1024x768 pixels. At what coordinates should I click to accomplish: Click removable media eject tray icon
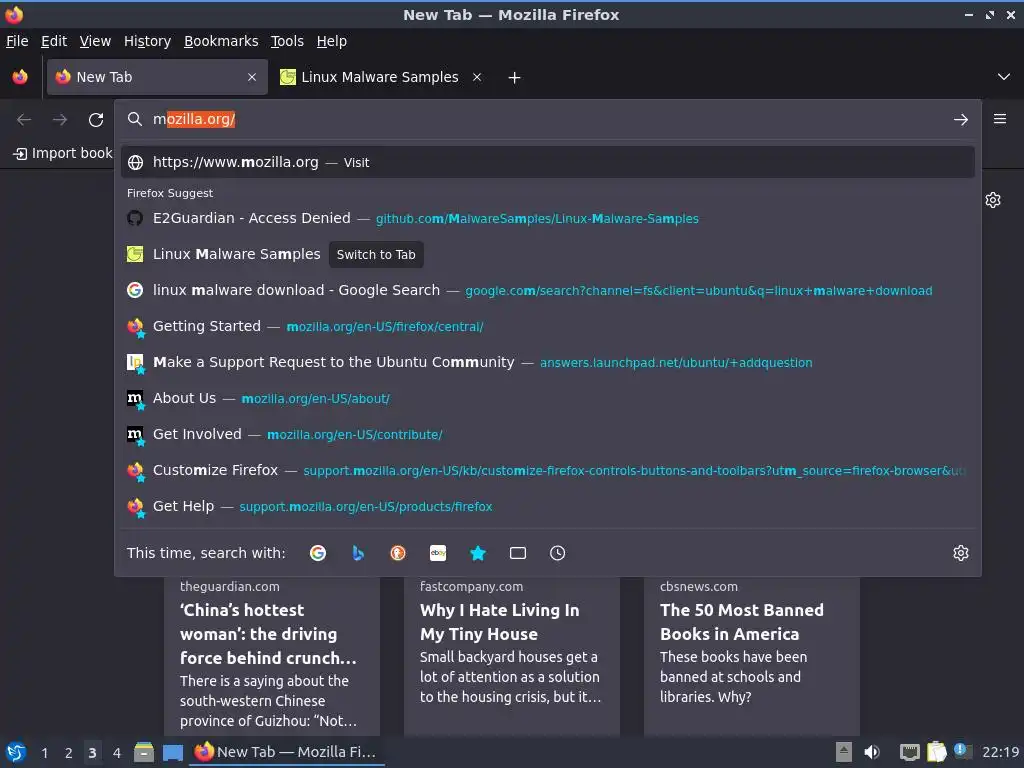[x=844, y=752]
